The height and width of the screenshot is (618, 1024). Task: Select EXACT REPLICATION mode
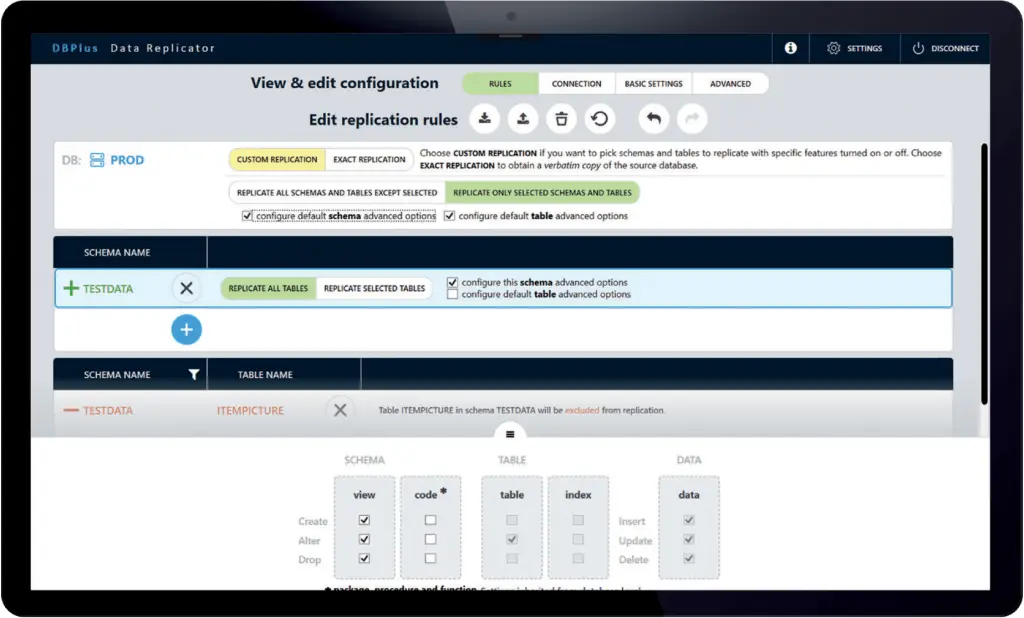369,159
